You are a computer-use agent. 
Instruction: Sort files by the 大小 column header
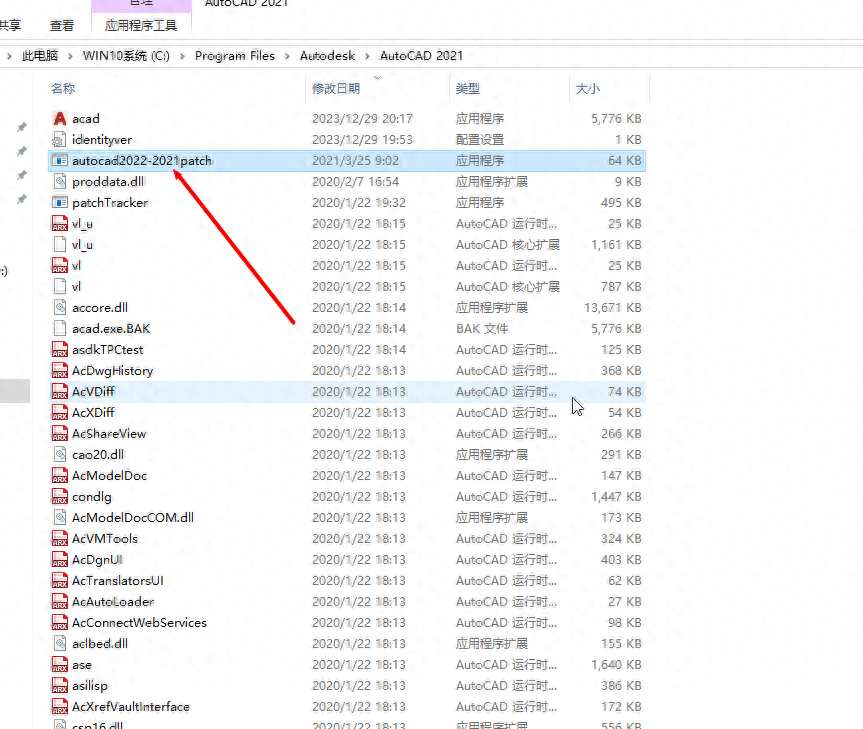(x=586, y=88)
